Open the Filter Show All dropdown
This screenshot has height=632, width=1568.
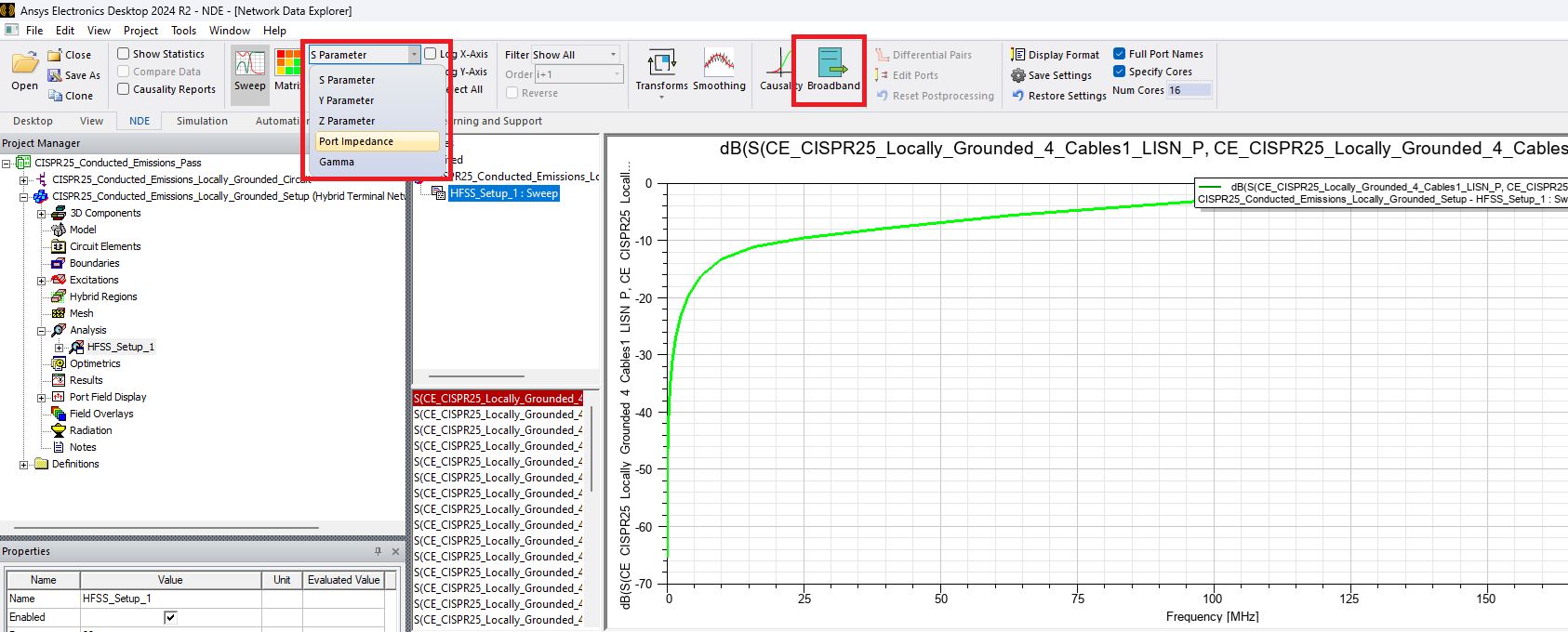(576, 55)
